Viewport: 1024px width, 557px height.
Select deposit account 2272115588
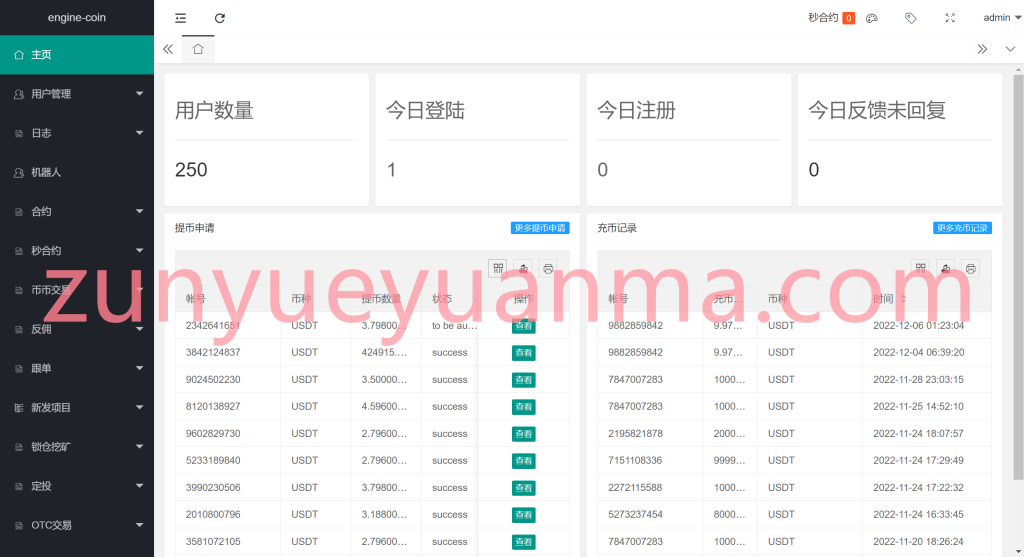coord(635,488)
